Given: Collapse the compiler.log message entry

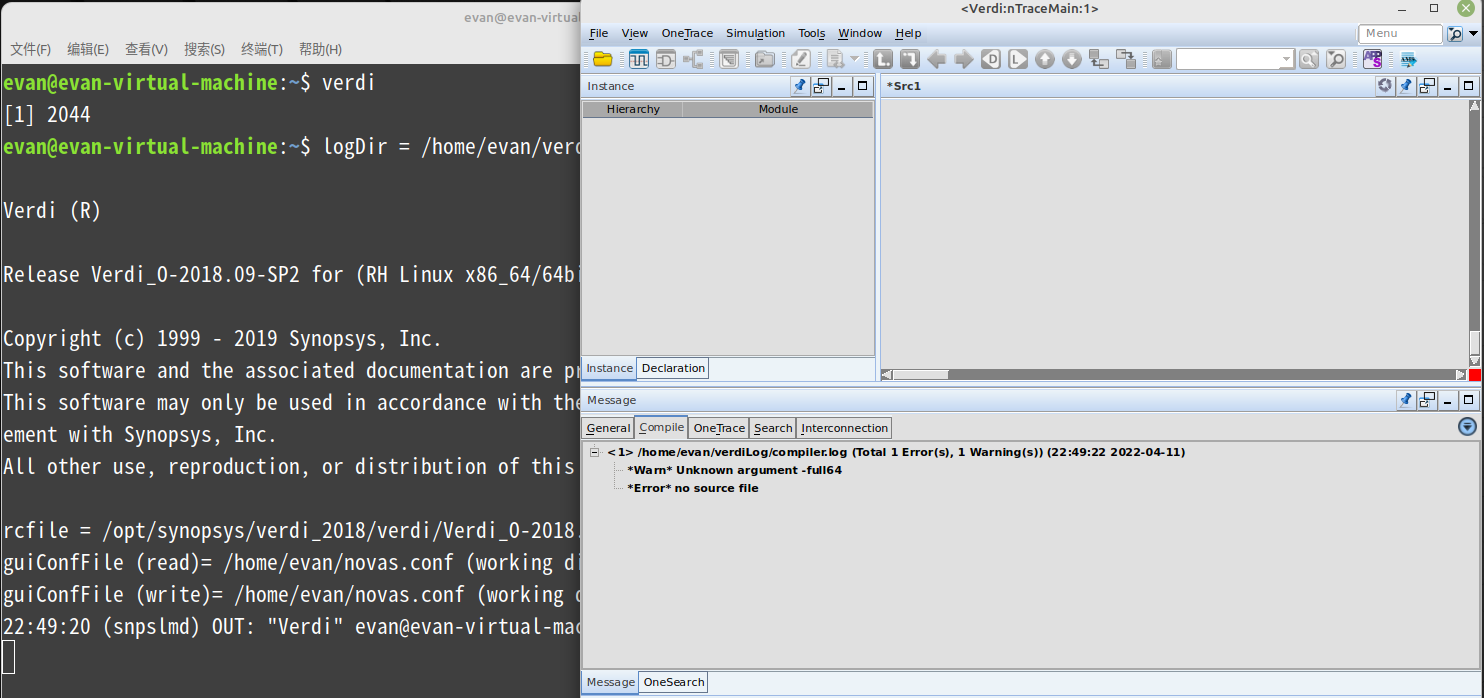Looking at the screenshot, I should [592, 452].
